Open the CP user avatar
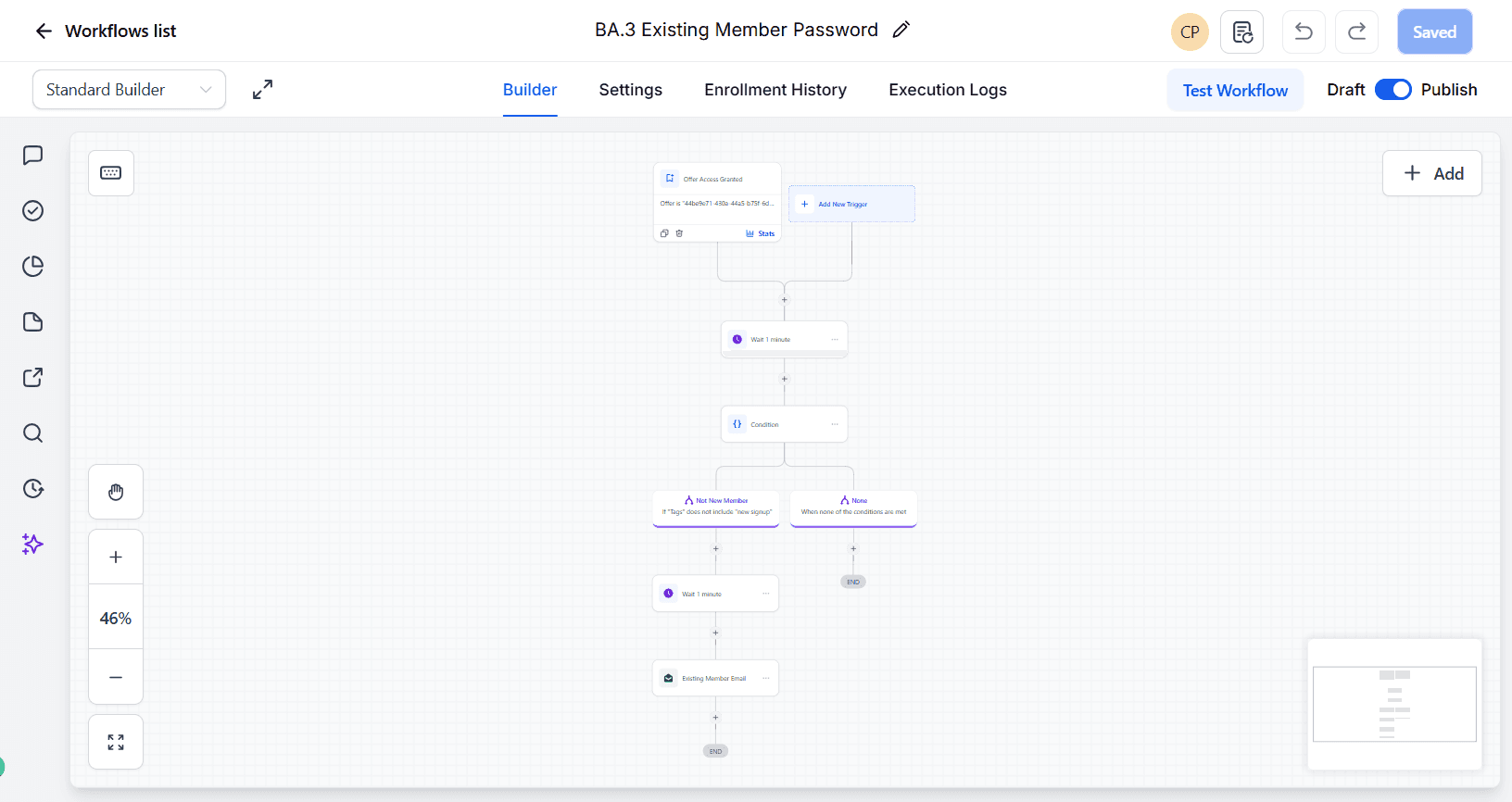 point(1190,32)
